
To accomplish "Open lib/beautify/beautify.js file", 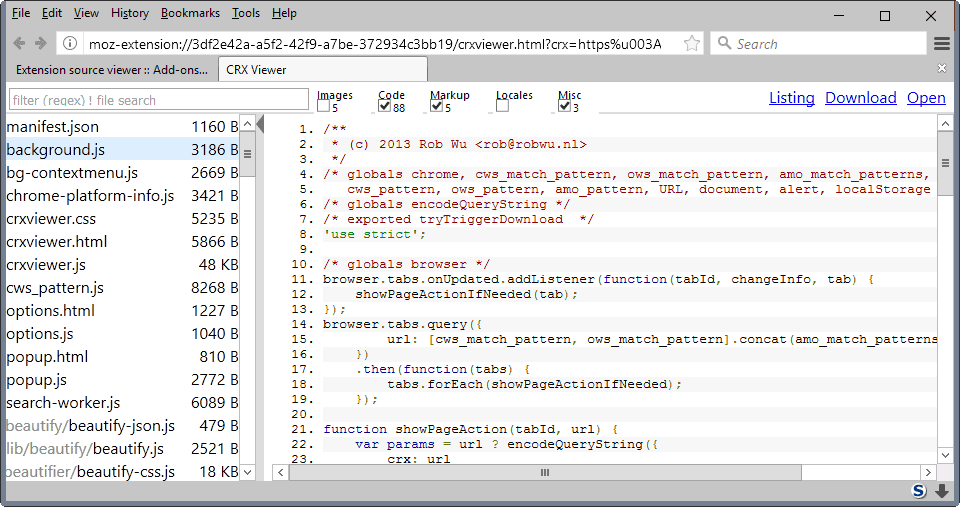I will [x=122, y=449].
